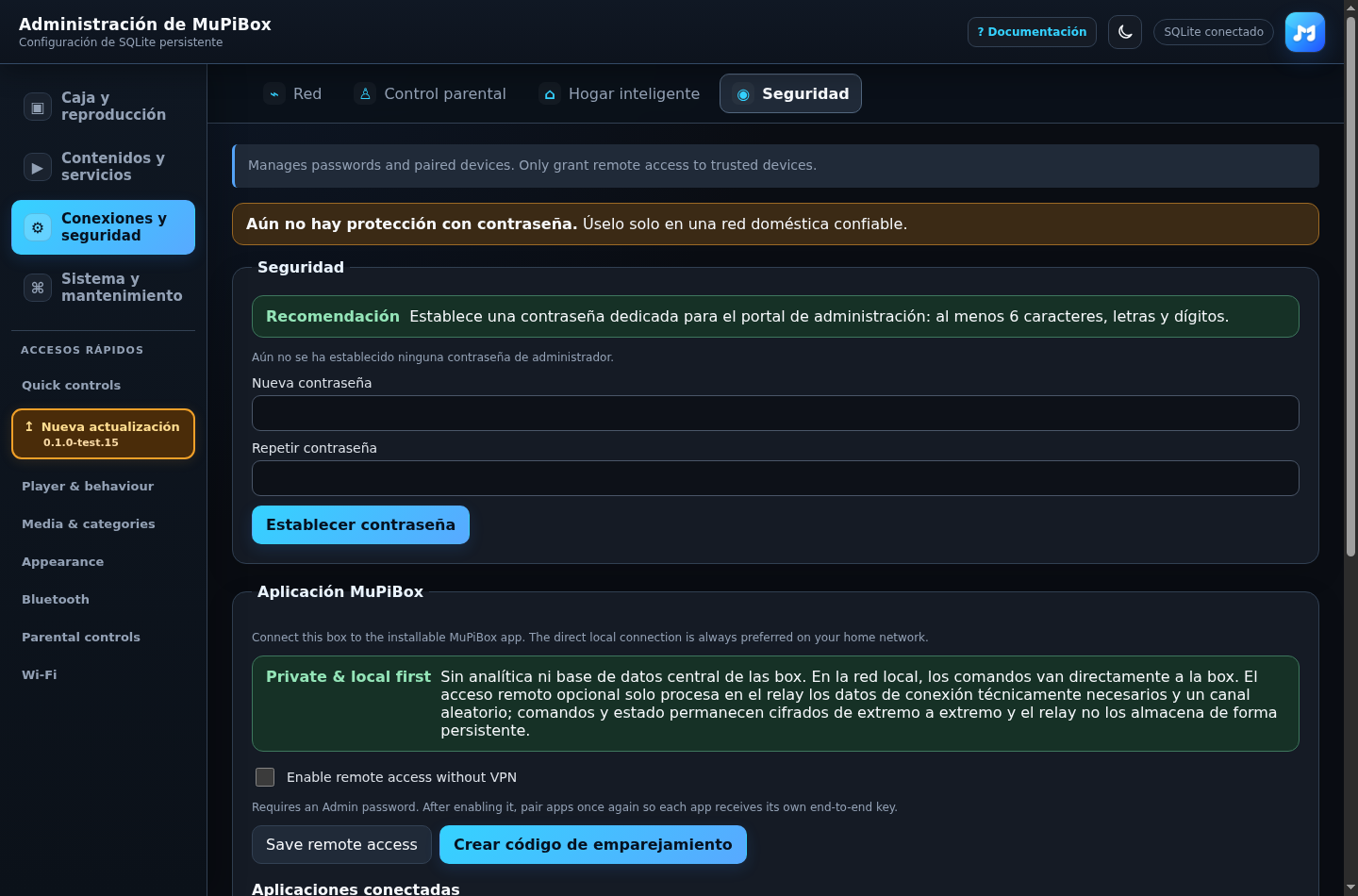1358x896 pixels.
Task: Open Contenidos y servicios section
Action: coord(104,167)
